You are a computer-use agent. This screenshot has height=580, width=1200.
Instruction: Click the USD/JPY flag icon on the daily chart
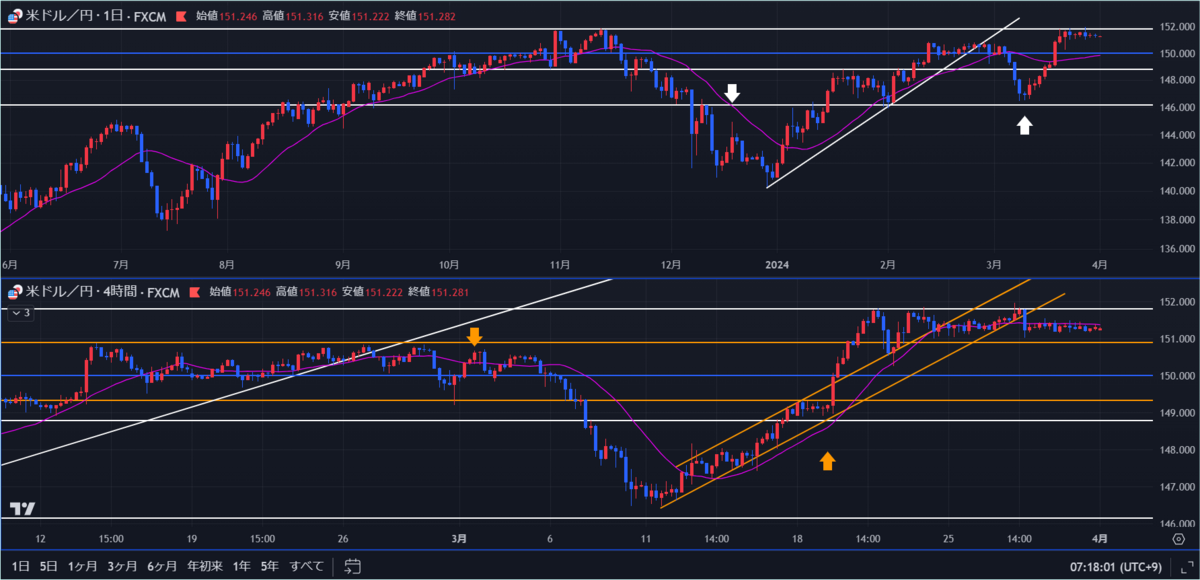coord(13,16)
